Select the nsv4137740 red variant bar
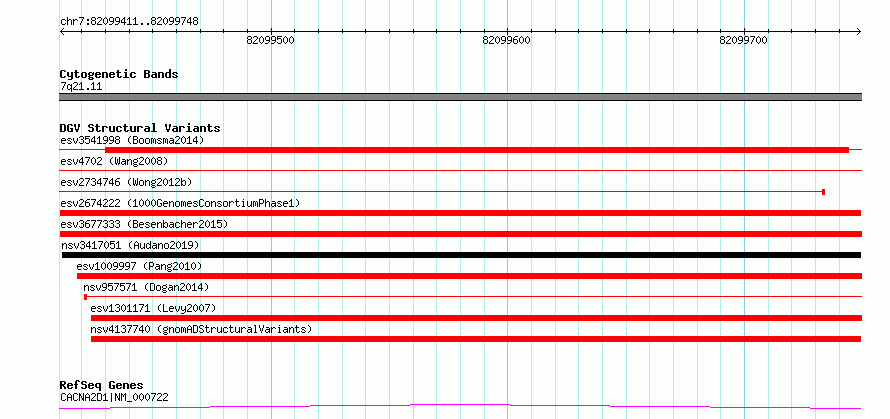 [476, 339]
